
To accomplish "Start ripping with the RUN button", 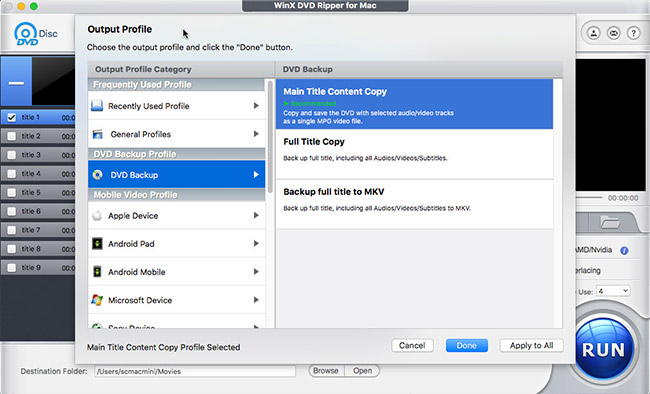I will click(603, 350).
